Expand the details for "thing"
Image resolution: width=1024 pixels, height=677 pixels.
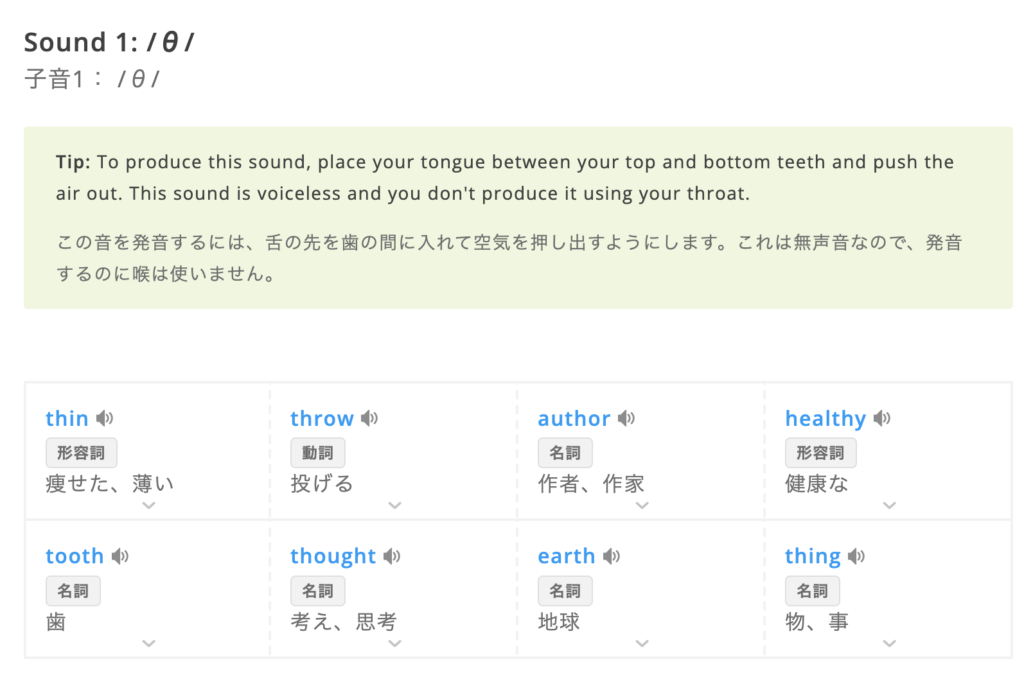[889, 644]
